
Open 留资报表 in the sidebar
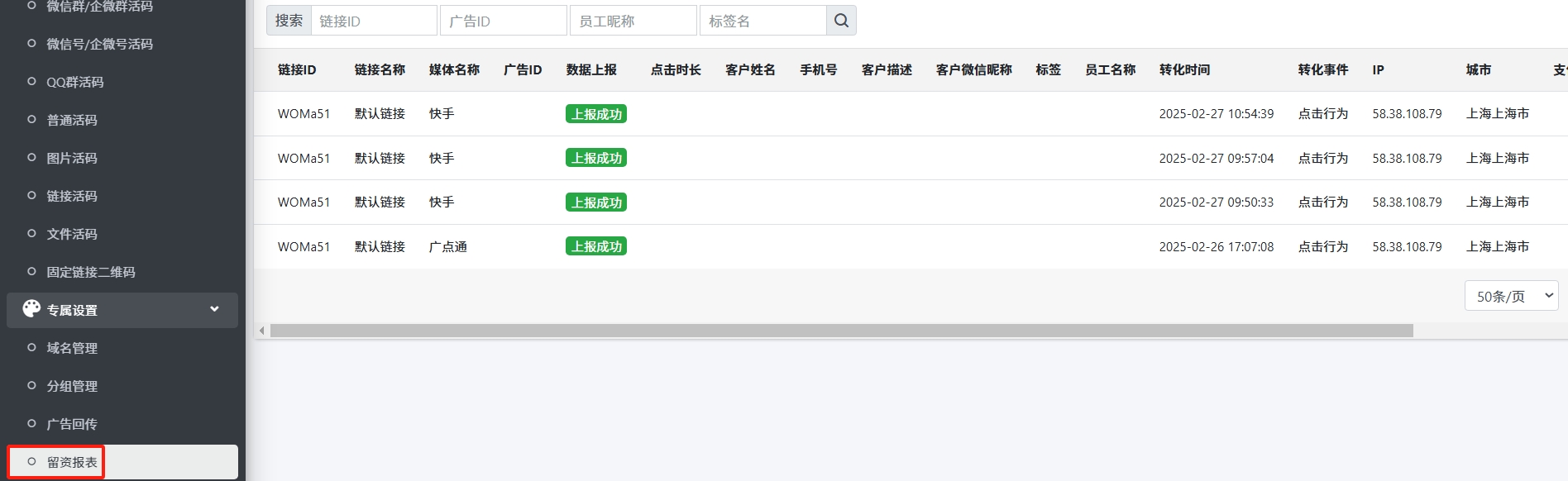tap(72, 462)
